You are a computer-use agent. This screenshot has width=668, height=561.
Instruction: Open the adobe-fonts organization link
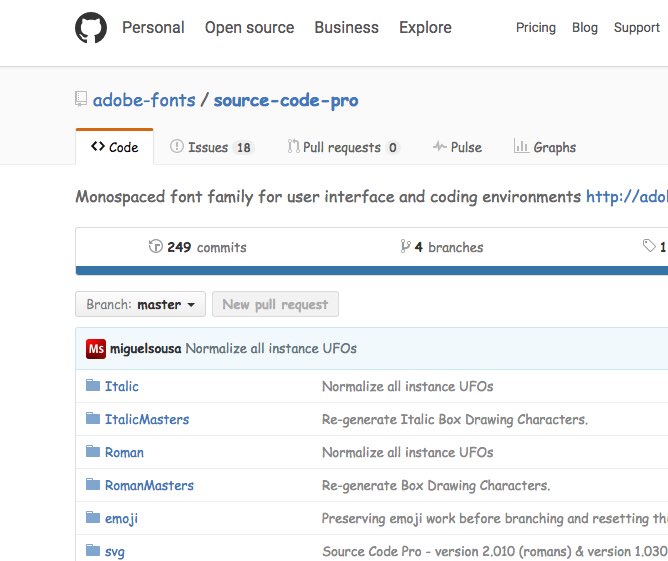point(144,100)
